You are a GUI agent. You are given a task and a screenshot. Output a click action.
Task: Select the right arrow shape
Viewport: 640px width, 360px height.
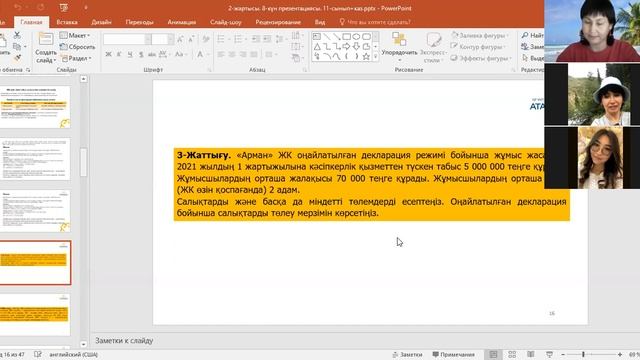click(346, 47)
